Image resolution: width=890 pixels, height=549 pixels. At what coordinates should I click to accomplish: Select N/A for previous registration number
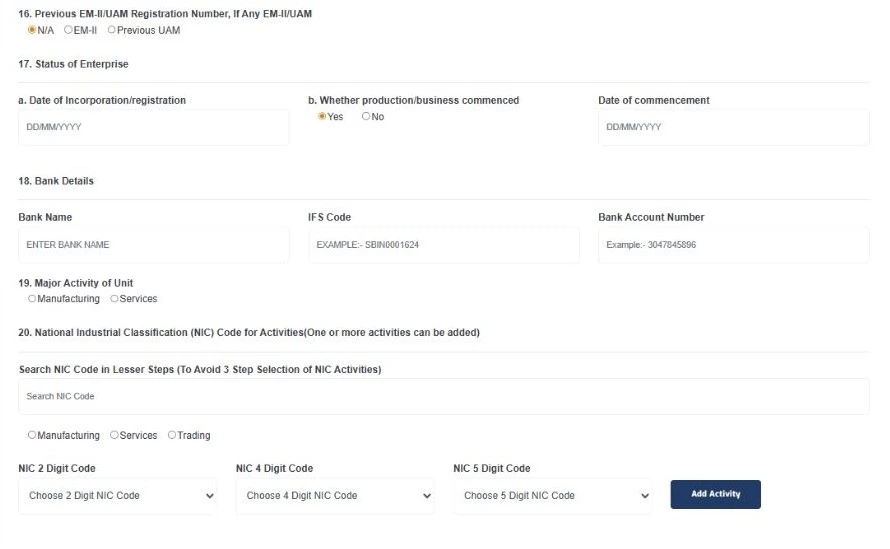[x=32, y=30]
